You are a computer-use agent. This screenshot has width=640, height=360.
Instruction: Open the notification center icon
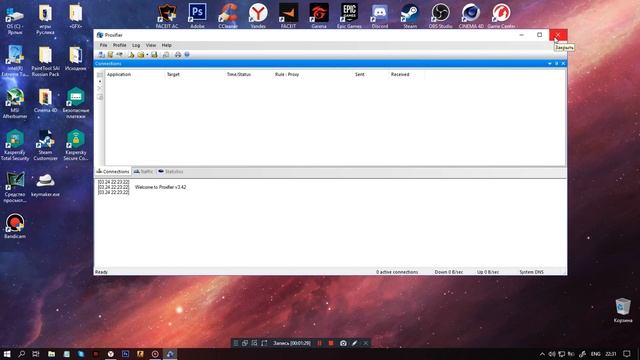(627, 354)
